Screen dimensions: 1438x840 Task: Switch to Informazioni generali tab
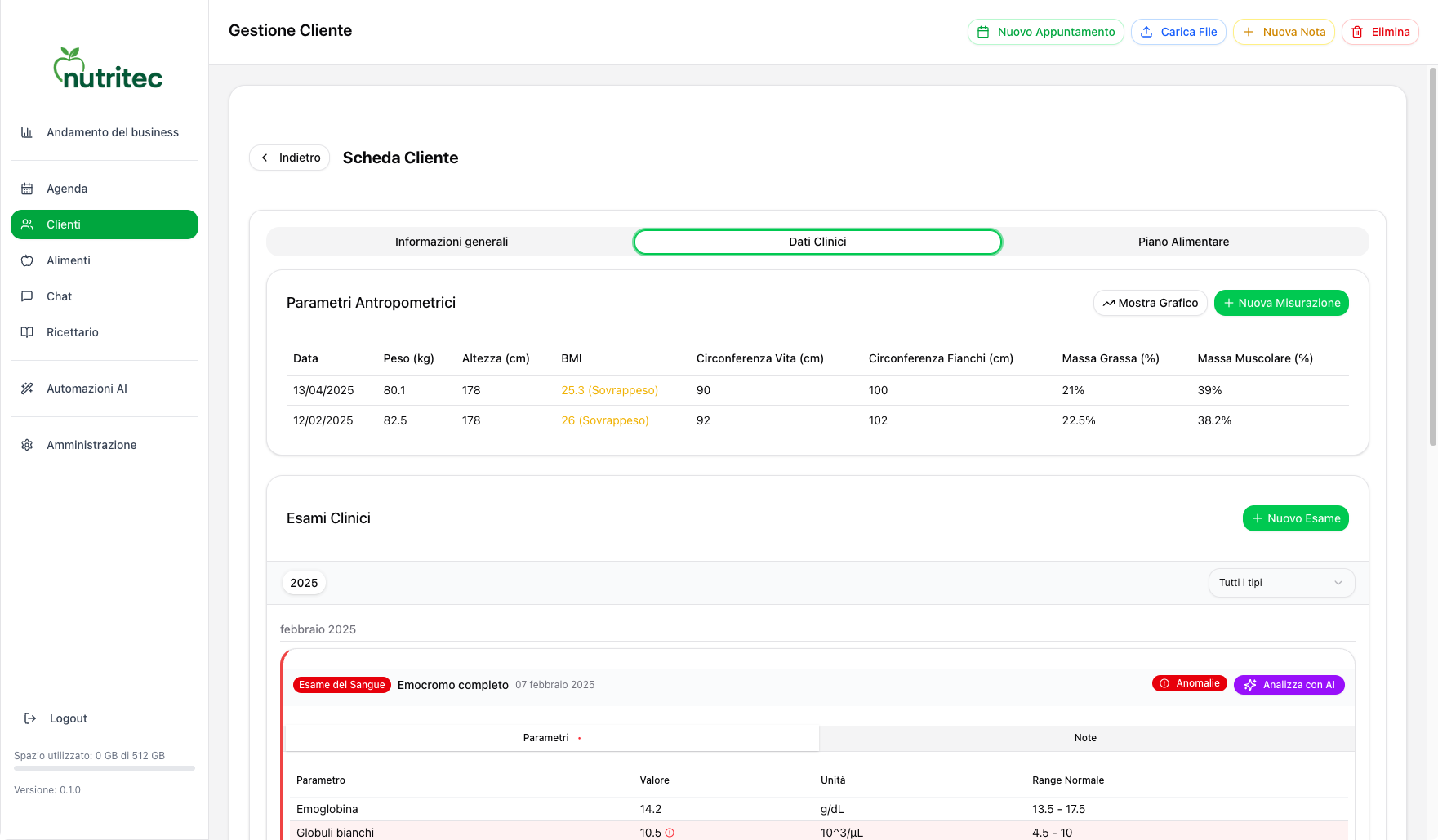(452, 242)
